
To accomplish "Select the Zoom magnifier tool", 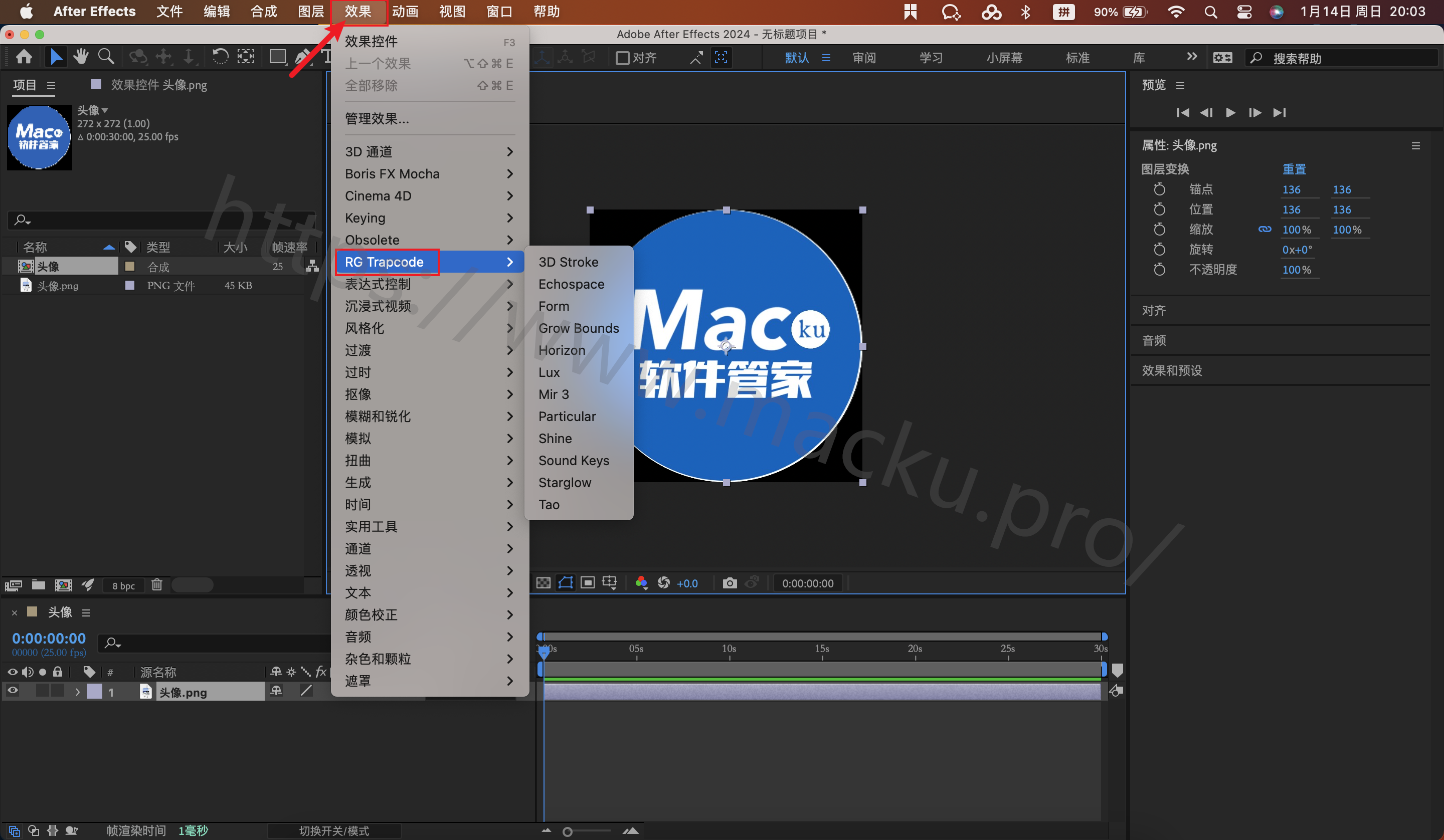I will tap(106, 57).
